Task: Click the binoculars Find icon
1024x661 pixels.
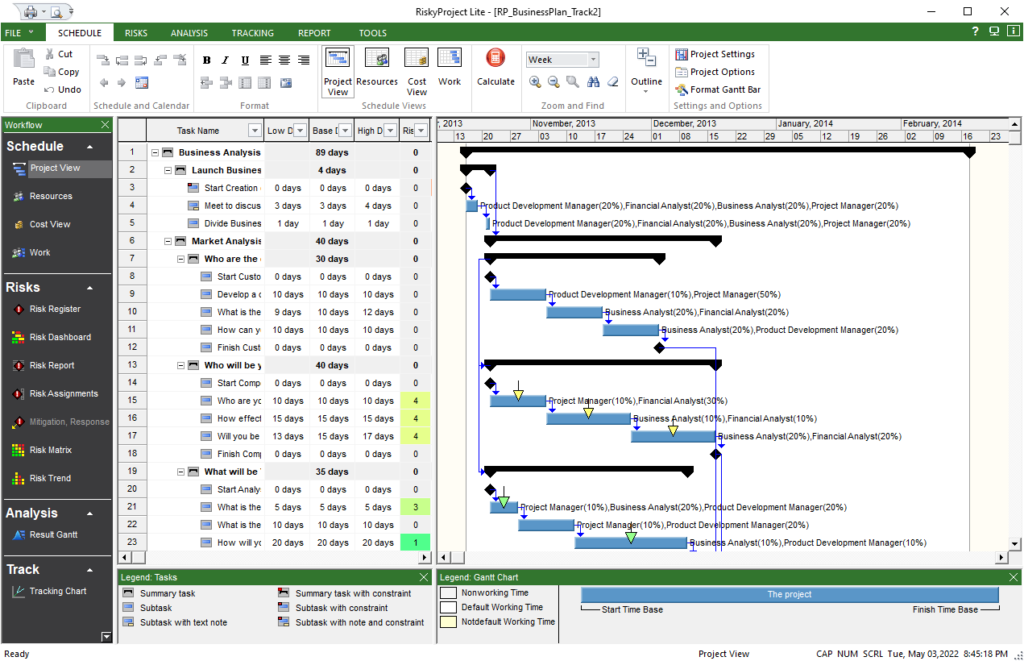Action: (593, 82)
